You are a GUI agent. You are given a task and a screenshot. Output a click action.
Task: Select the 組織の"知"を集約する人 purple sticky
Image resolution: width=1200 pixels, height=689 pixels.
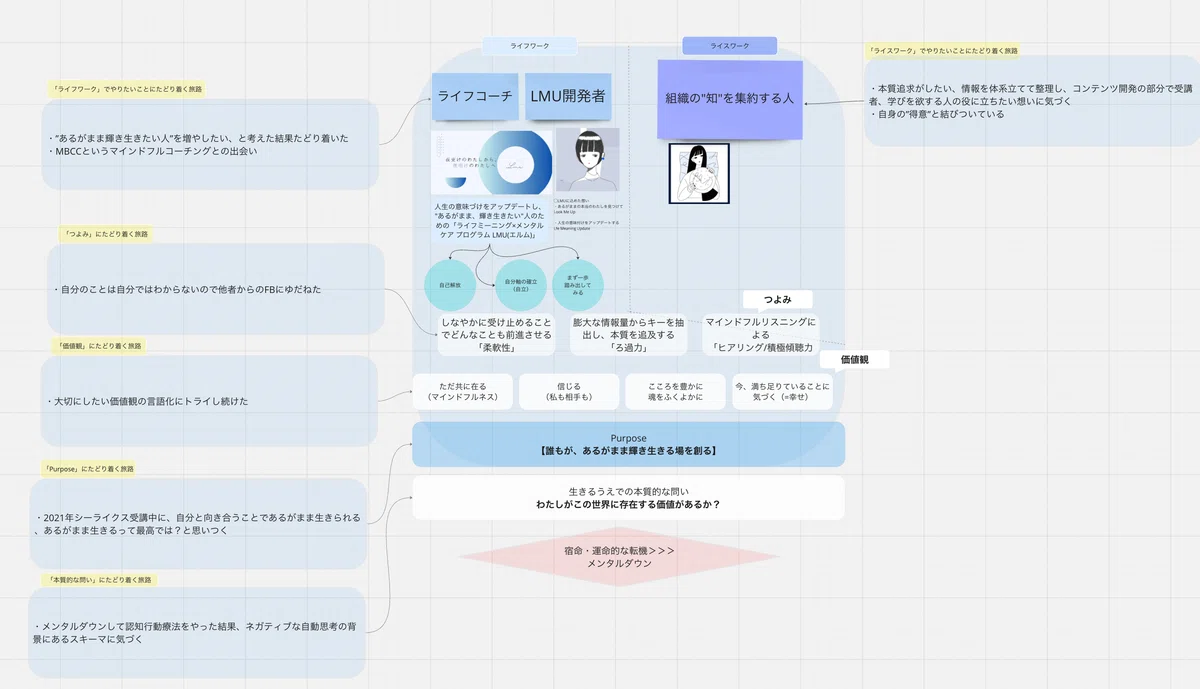point(730,99)
